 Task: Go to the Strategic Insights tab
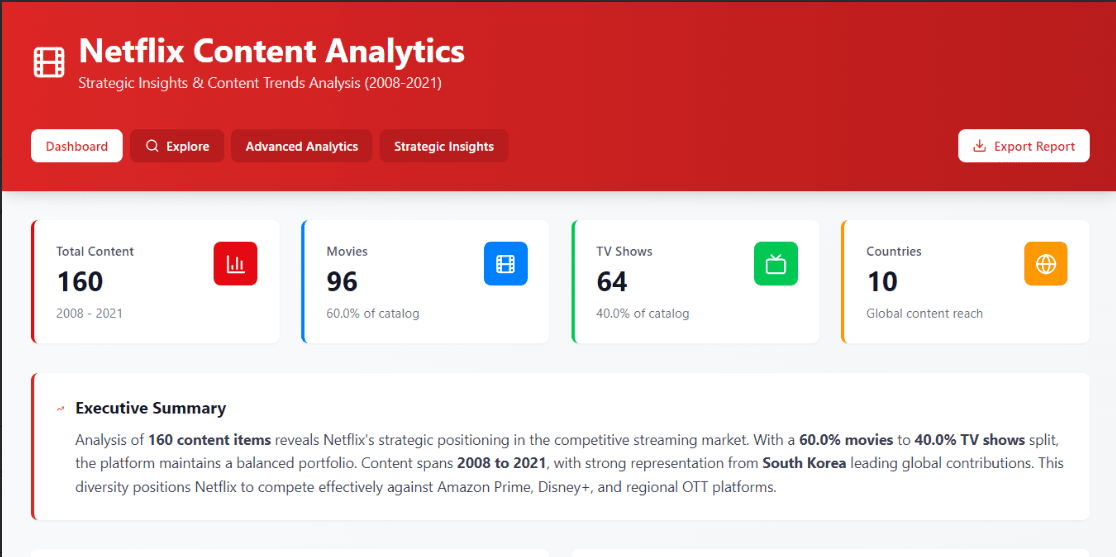(444, 146)
